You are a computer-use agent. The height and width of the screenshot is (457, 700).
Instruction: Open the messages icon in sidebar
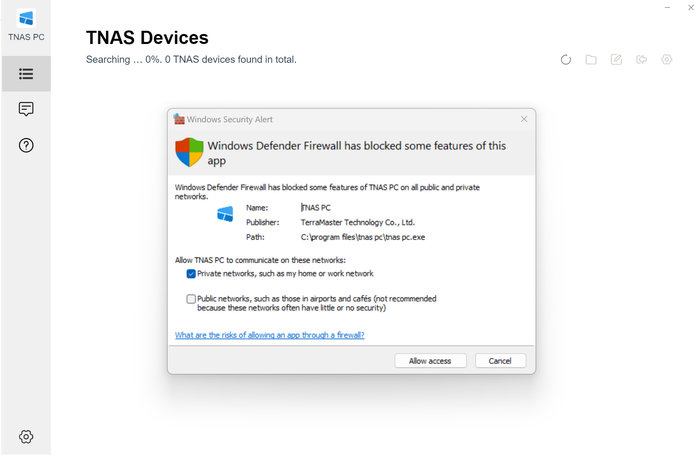pos(26,109)
